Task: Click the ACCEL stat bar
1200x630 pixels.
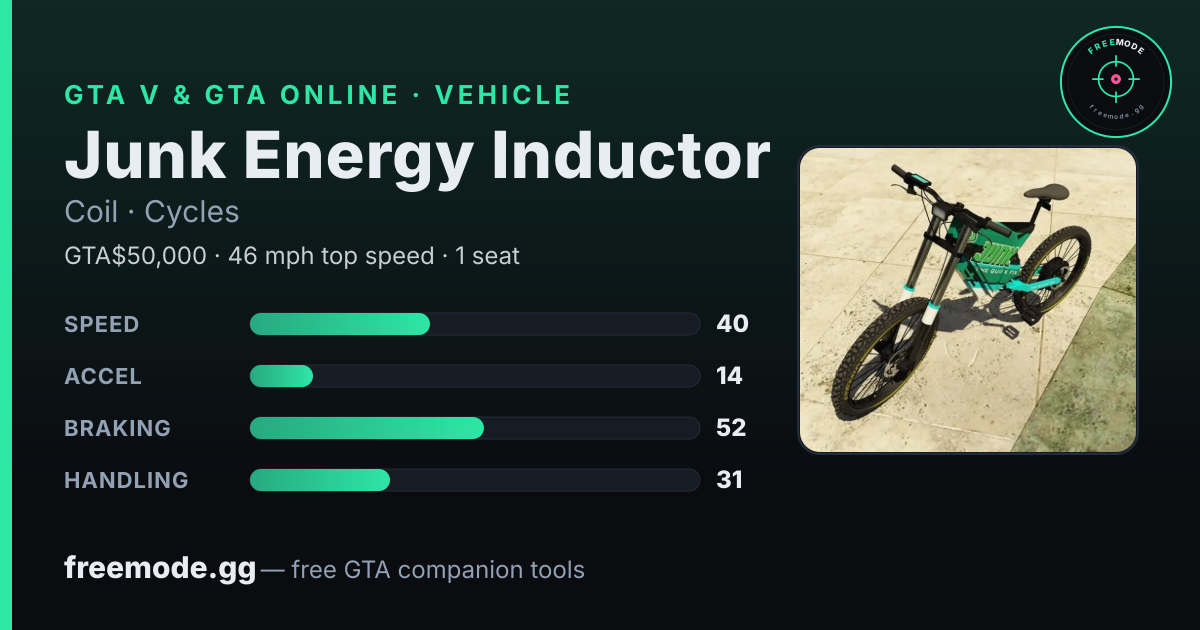Action: coord(474,376)
